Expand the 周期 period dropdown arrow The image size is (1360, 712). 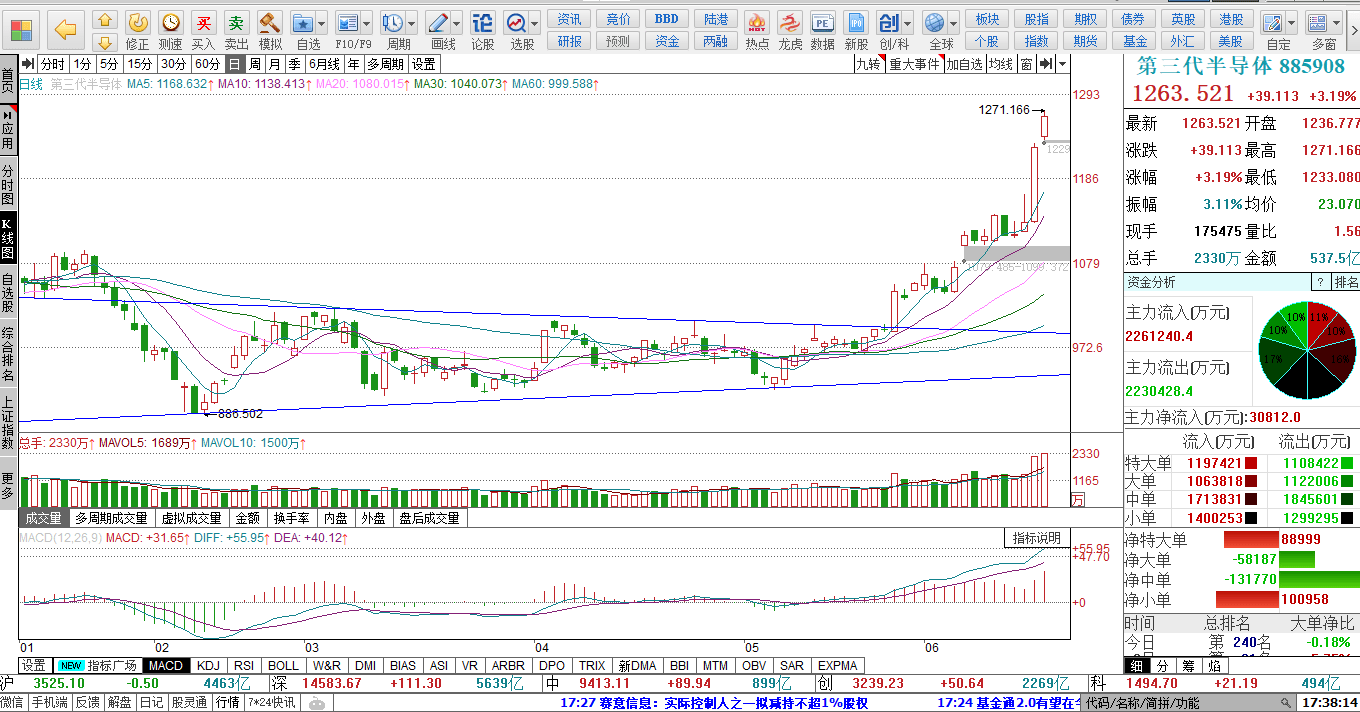click(x=413, y=22)
